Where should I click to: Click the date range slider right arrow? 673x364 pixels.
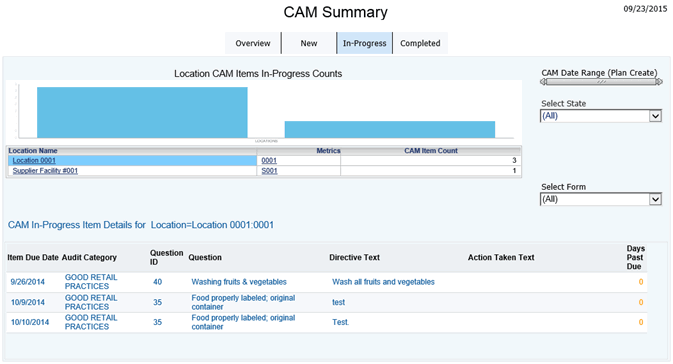[x=659, y=82]
